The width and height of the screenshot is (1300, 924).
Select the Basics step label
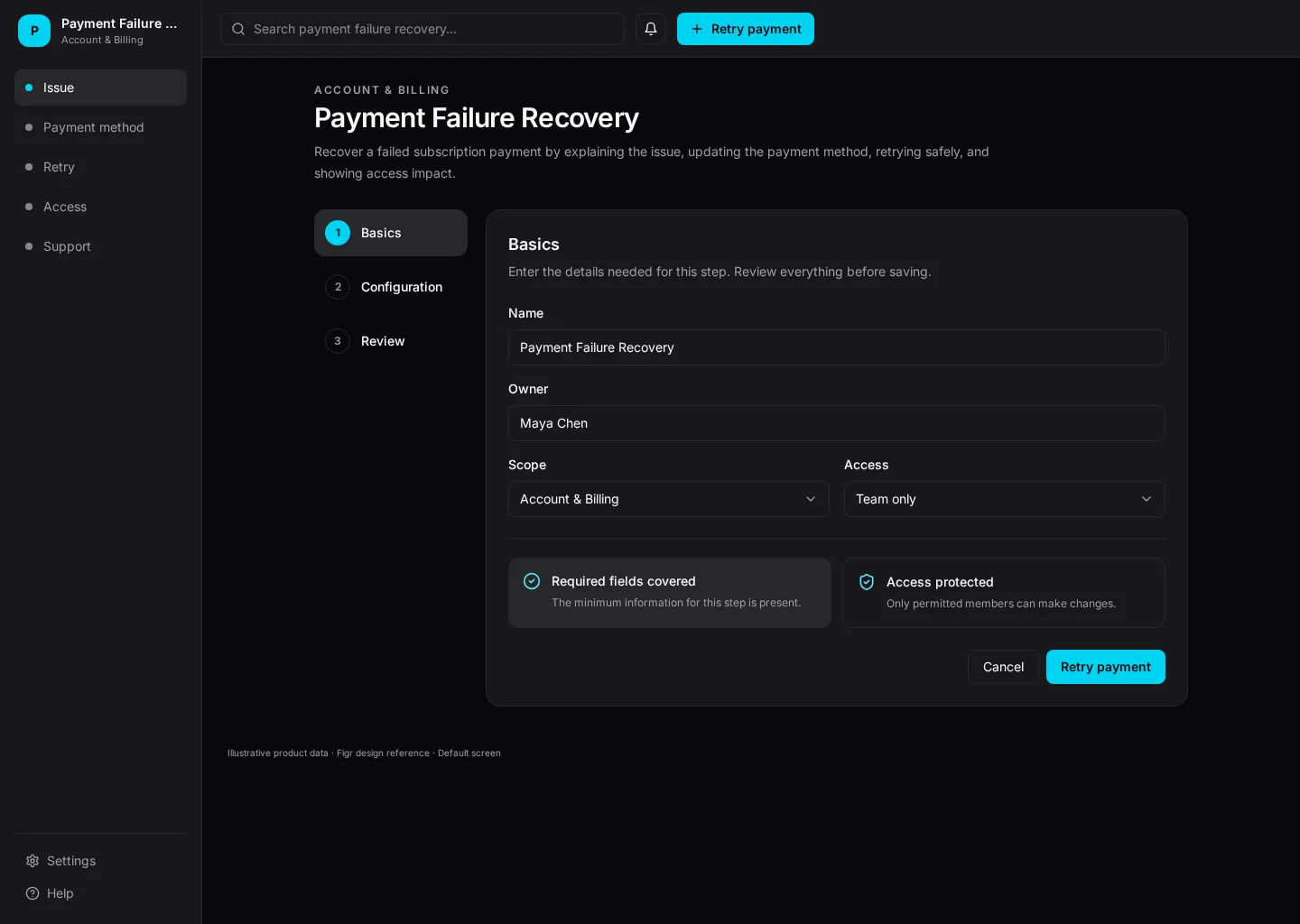point(381,233)
